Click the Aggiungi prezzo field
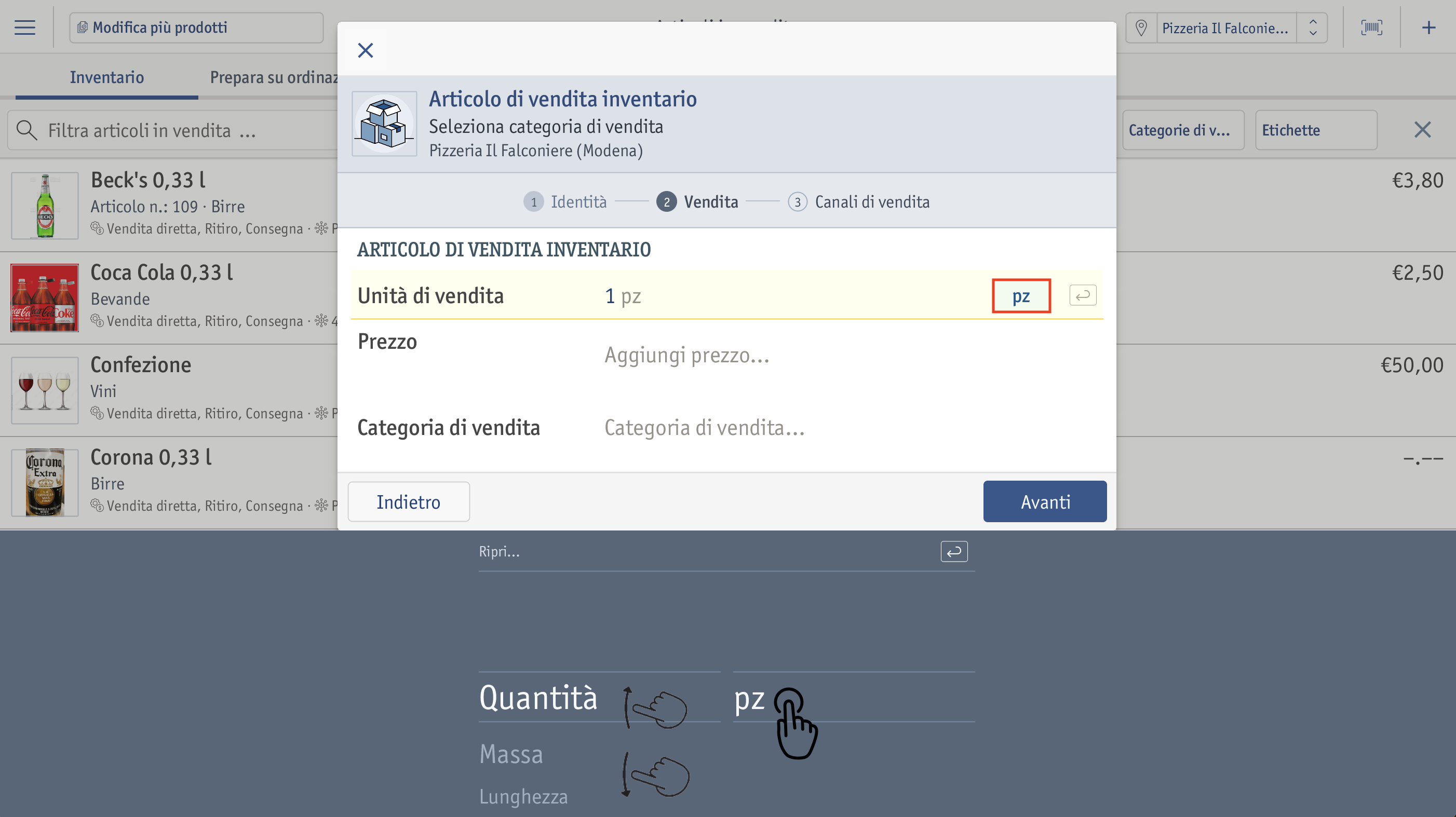This screenshot has height=817, width=1456. (x=687, y=355)
